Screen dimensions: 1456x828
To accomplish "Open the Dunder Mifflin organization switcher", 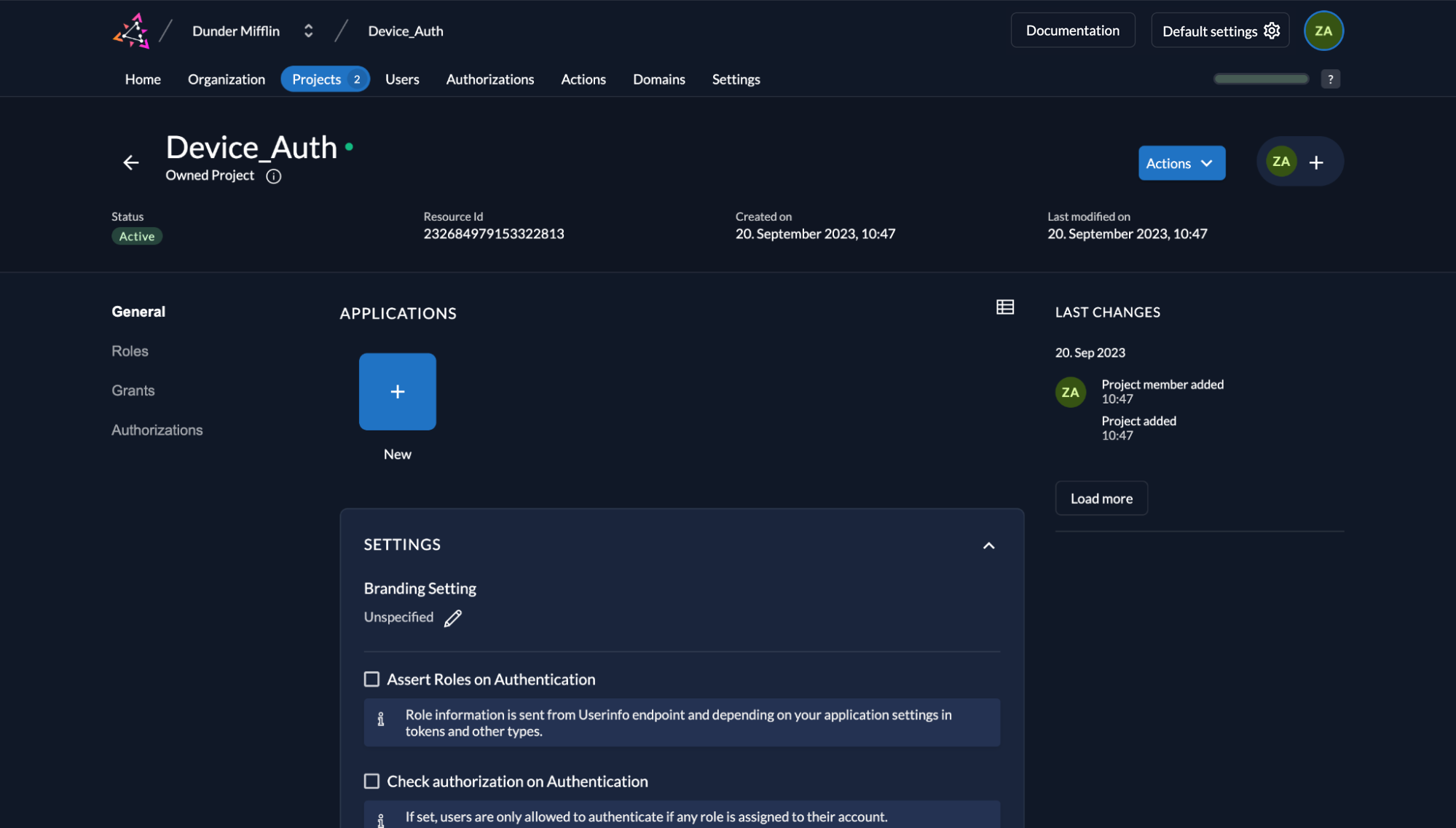I will [x=308, y=31].
